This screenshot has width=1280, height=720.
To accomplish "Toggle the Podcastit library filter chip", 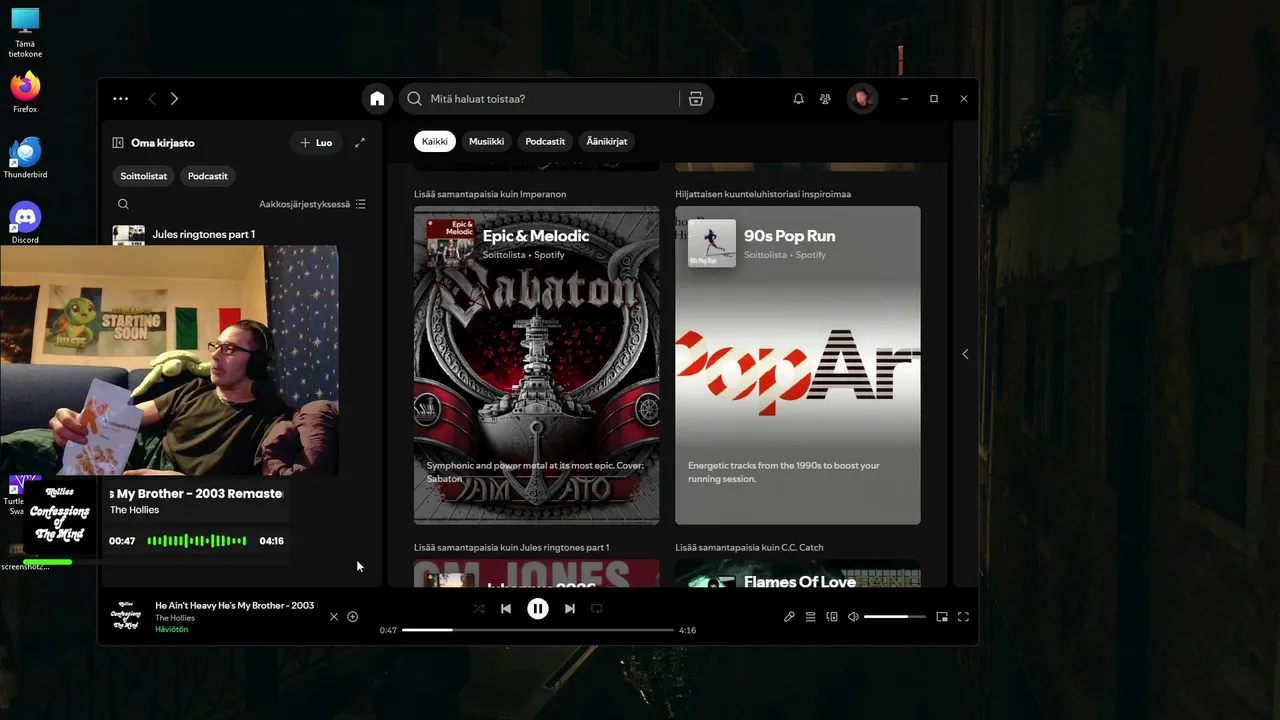I will click(208, 176).
